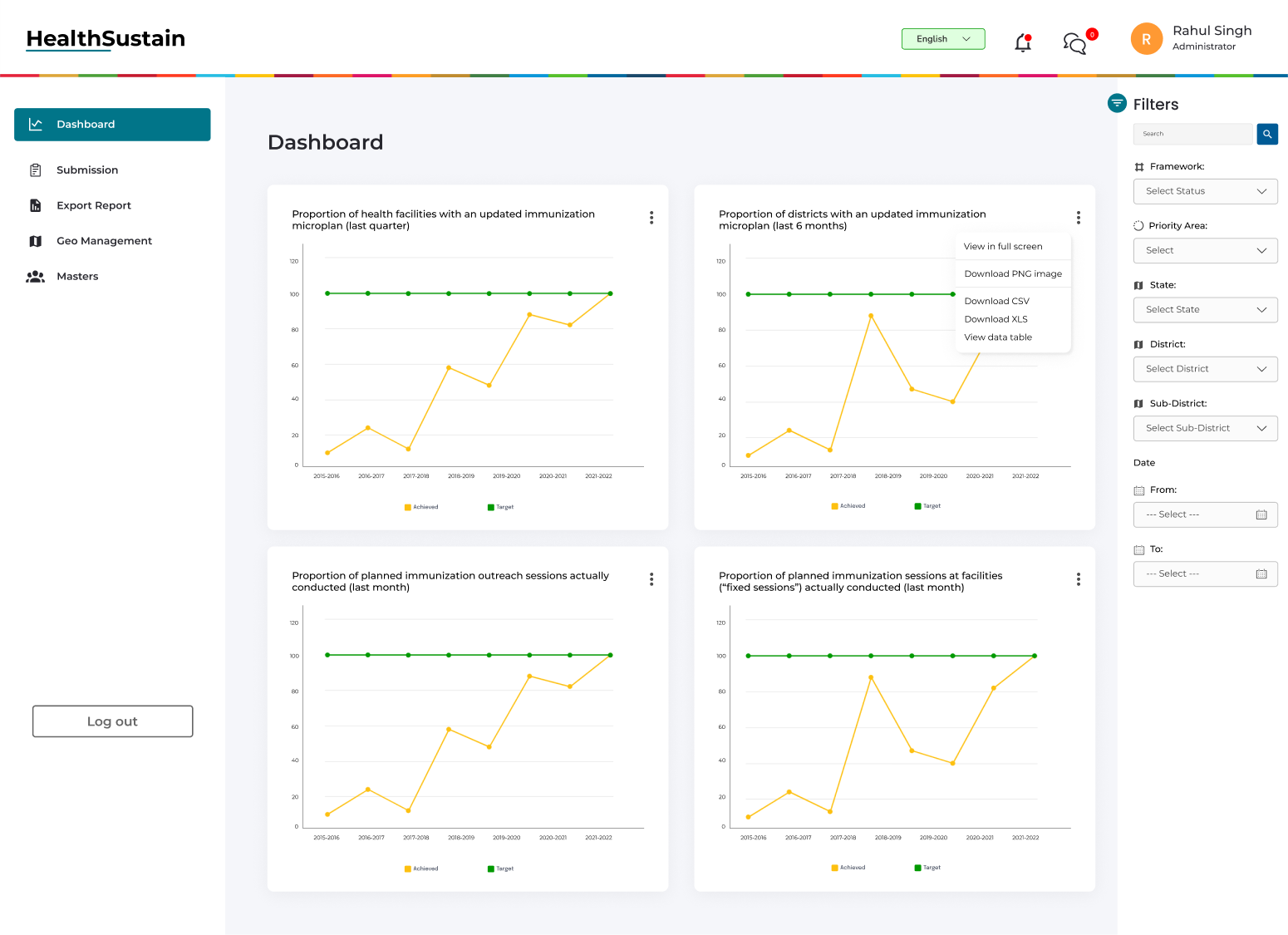The image size is (1288, 935).
Task: Open kebab menu of districts microplan chart
Action: [1078, 218]
